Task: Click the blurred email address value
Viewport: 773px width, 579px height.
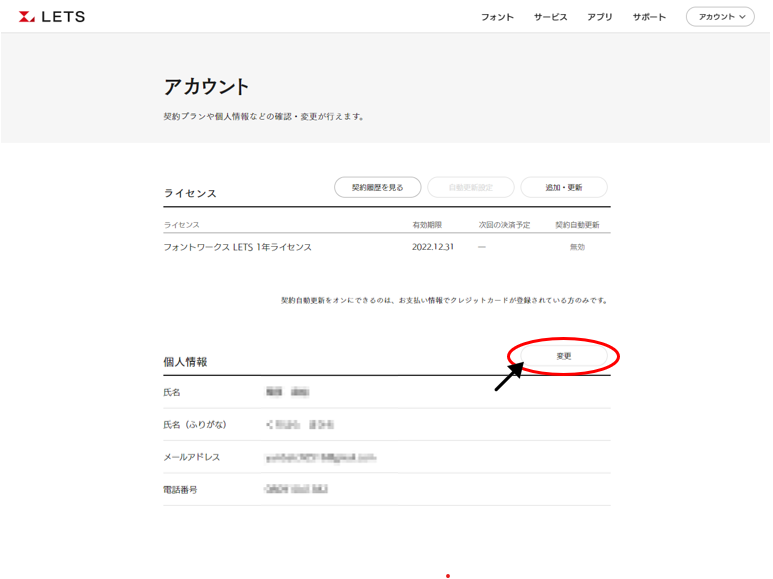Action: [320, 458]
